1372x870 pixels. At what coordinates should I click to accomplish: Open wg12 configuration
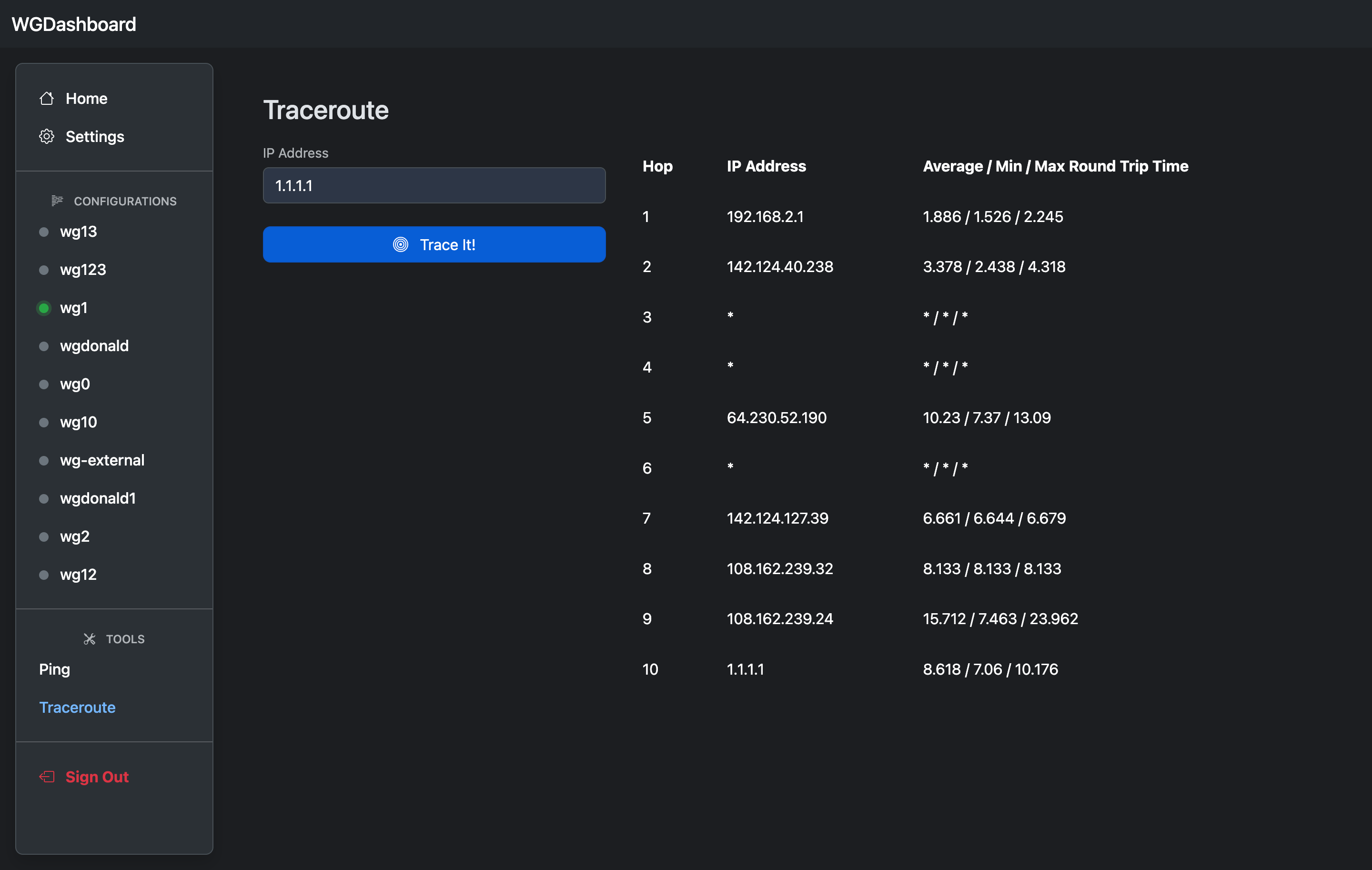coord(78,575)
